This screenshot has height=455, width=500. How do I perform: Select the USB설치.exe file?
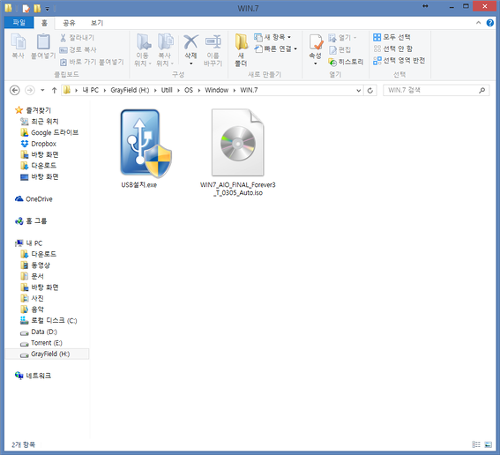(x=144, y=149)
